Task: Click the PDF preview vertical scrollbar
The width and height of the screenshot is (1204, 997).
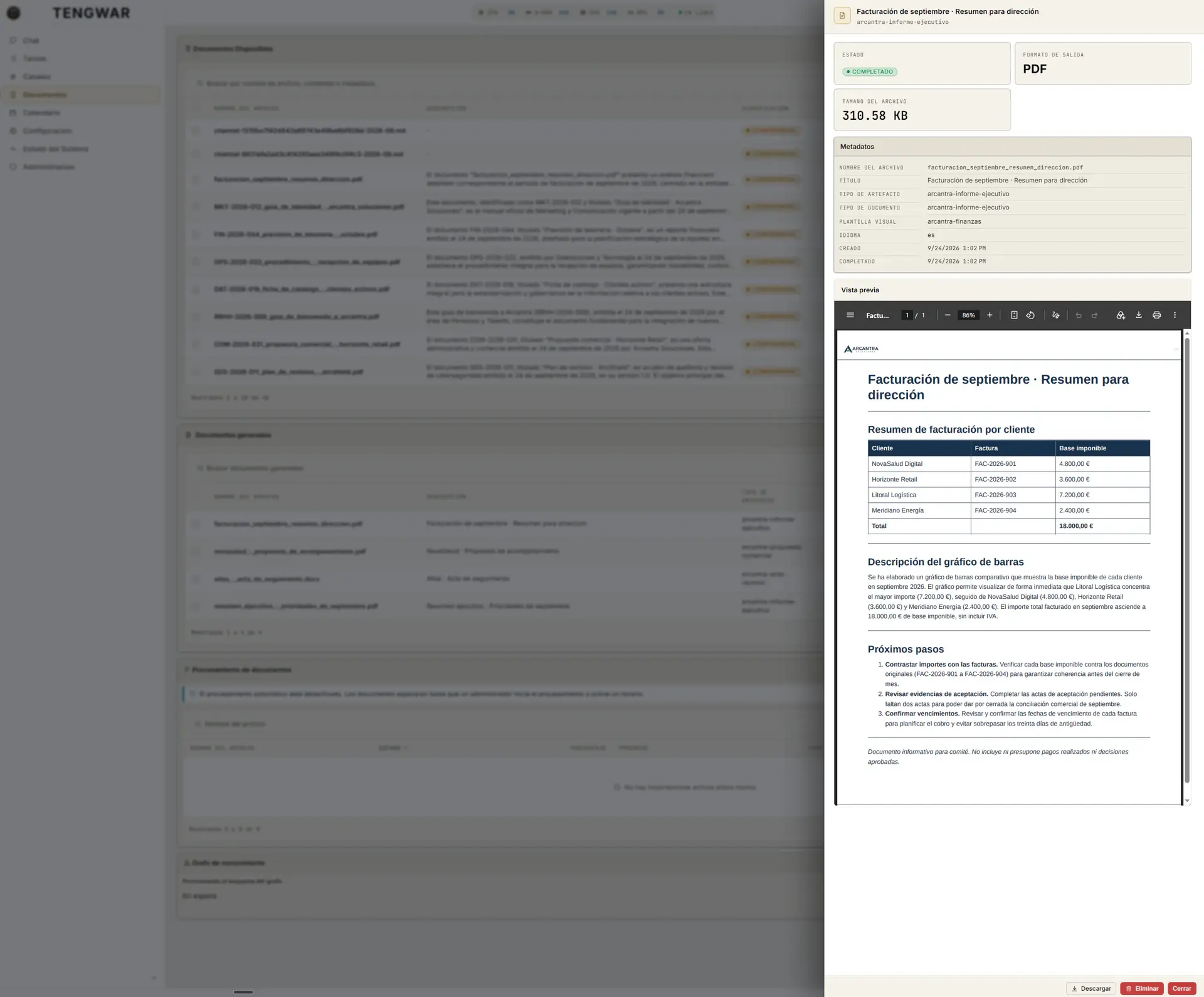Action: [x=1186, y=559]
